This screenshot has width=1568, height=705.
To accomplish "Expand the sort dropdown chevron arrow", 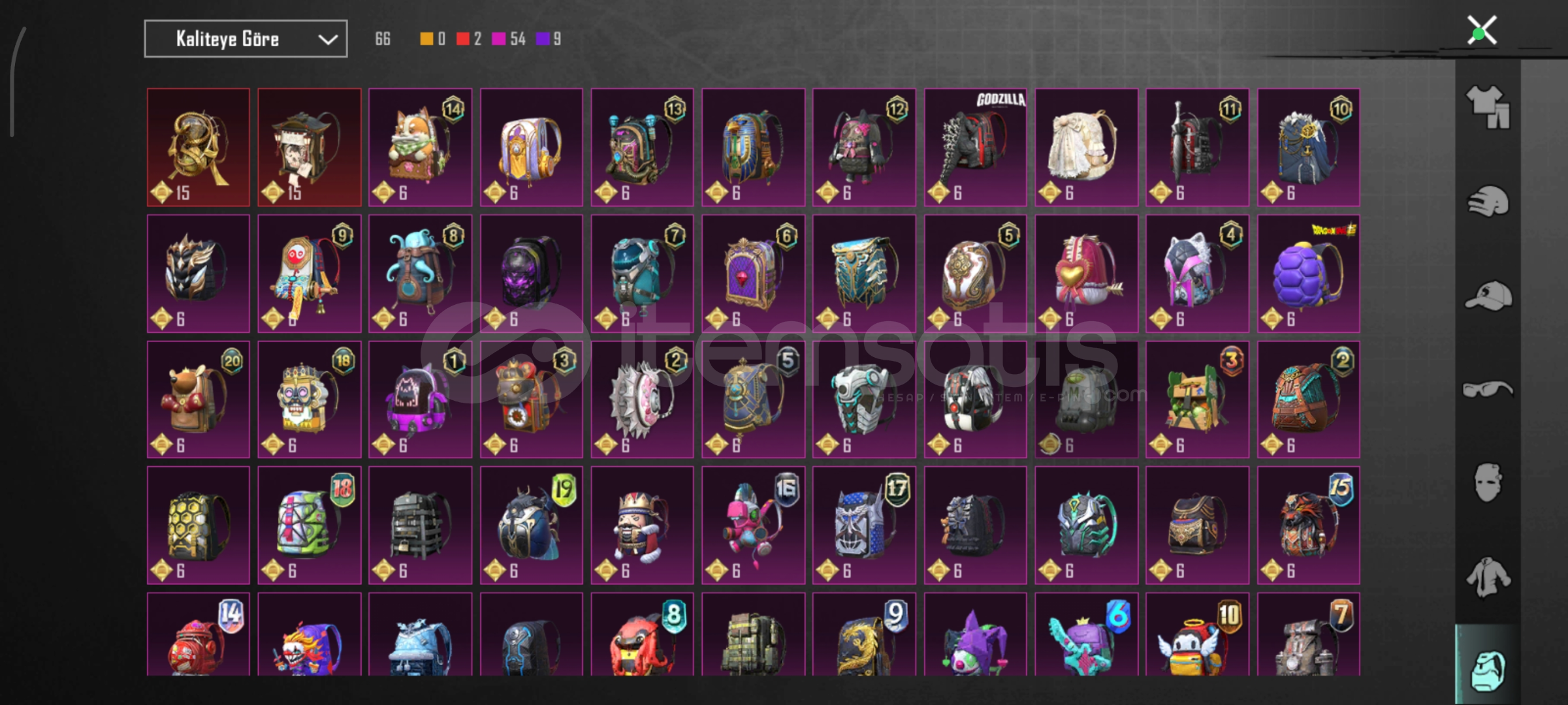I will [328, 40].
